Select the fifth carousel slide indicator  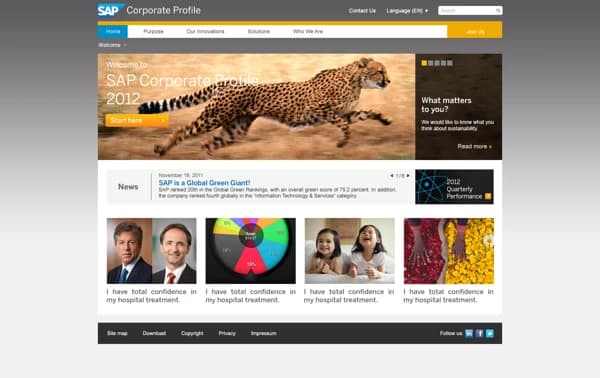[450, 63]
